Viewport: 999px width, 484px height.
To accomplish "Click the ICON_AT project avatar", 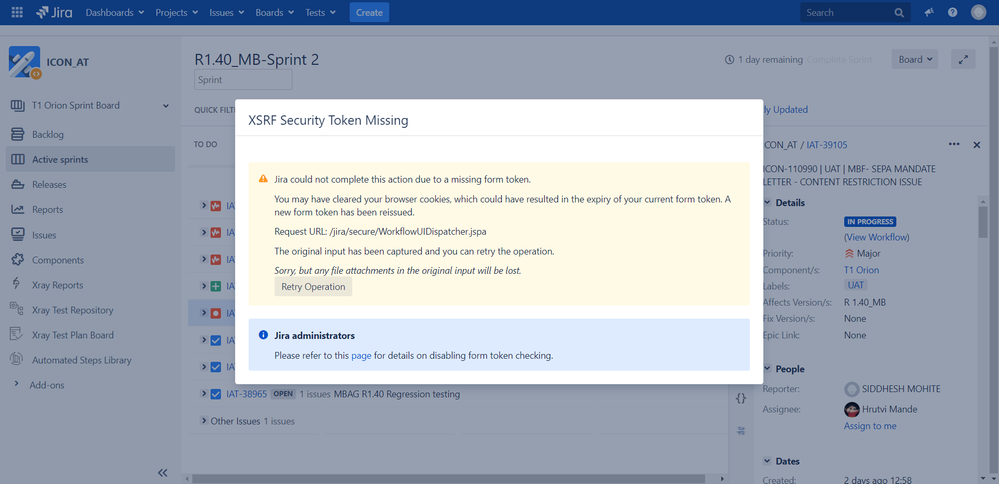I will [25, 62].
